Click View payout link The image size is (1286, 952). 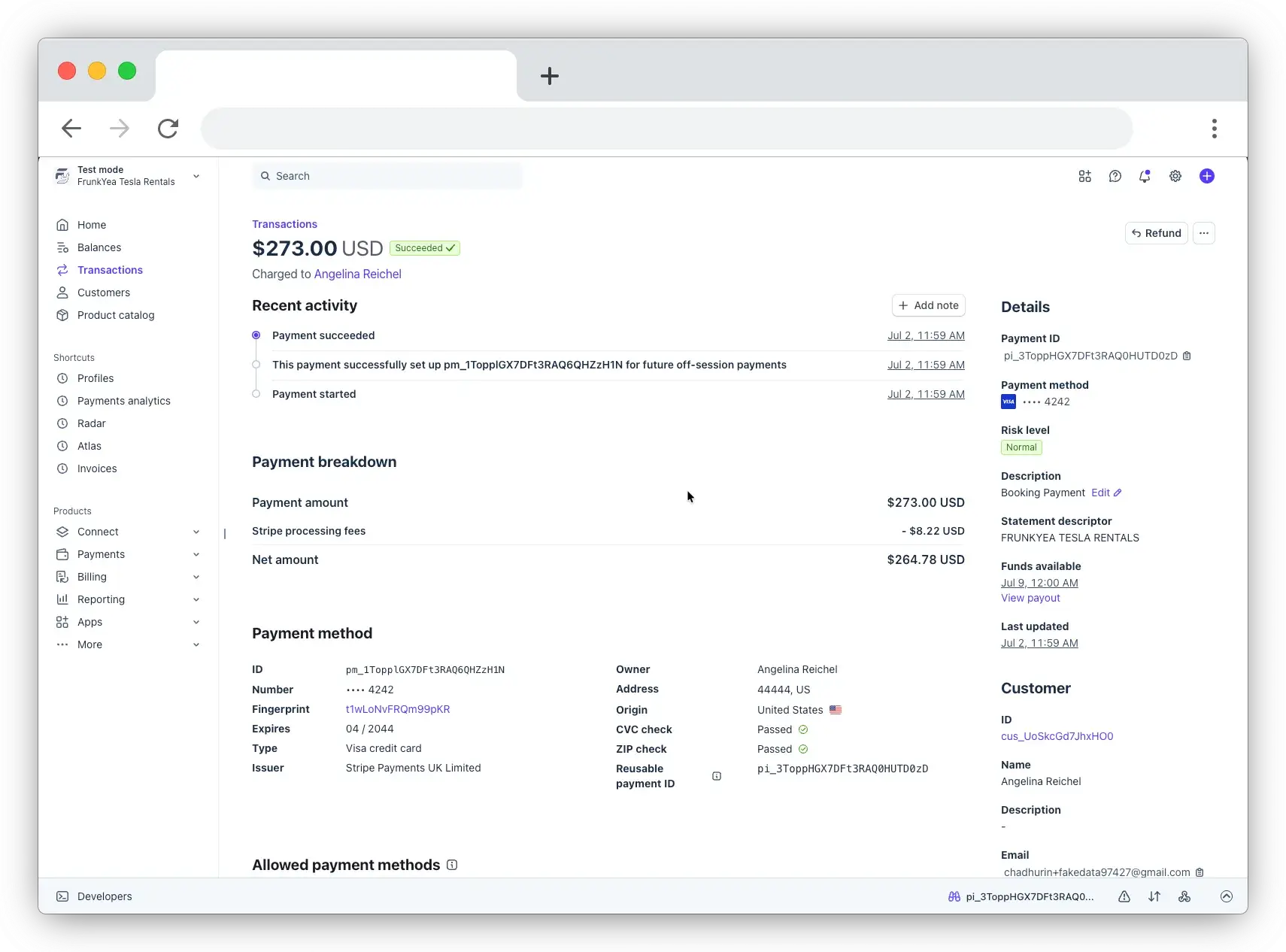pyautogui.click(x=1030, y=598)
